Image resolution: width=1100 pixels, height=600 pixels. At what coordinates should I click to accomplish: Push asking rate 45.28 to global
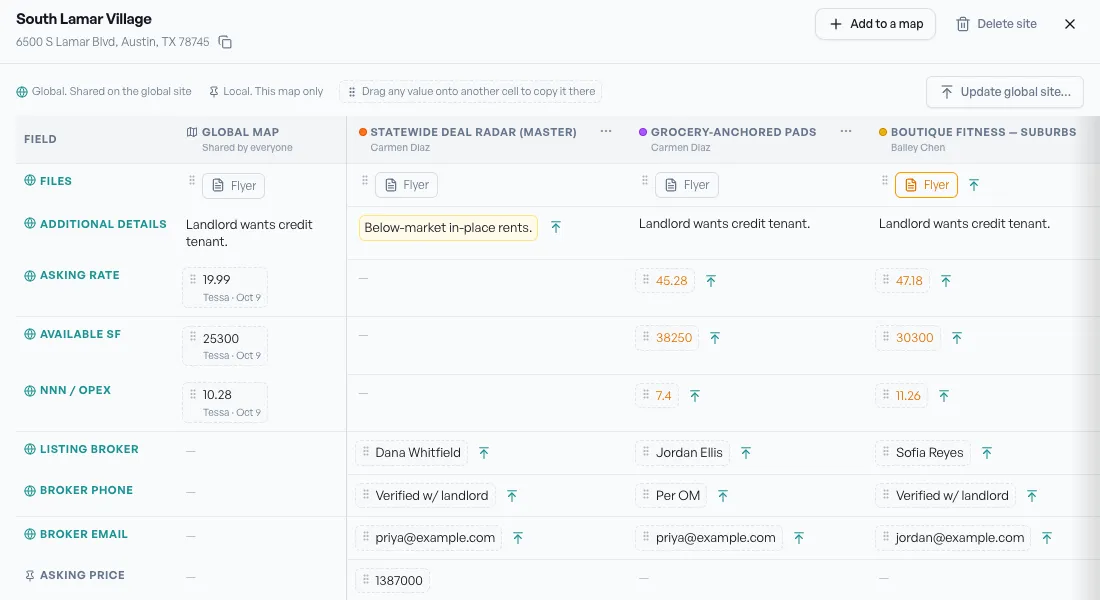[711, 281]
